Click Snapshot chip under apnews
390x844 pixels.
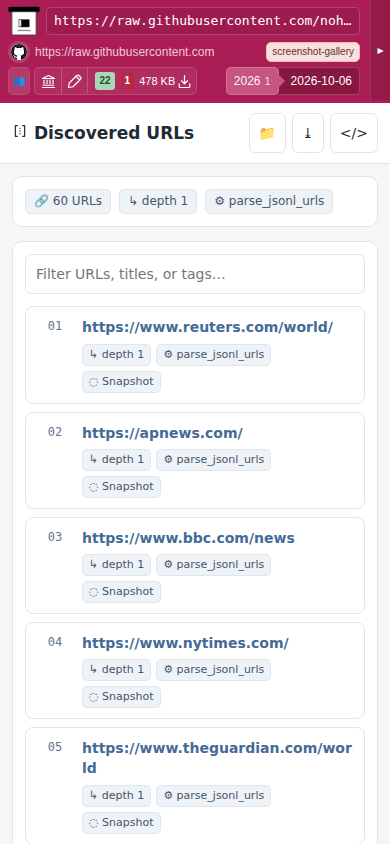point(122,487)
